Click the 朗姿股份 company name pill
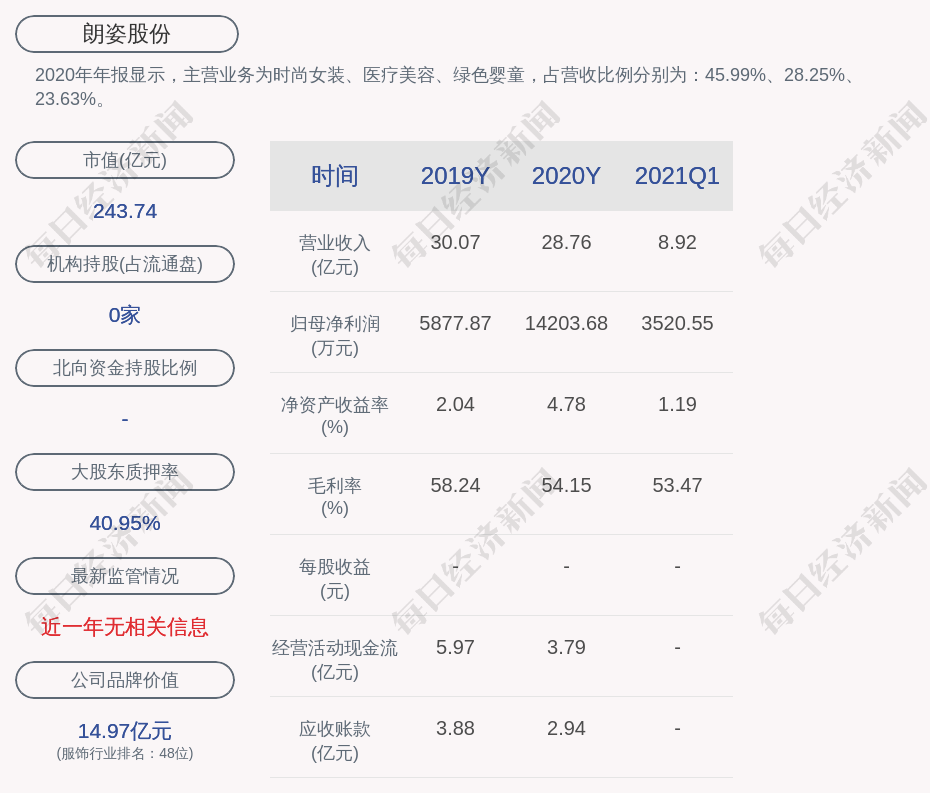The image size is (930, 793). (x=126, y=34)
